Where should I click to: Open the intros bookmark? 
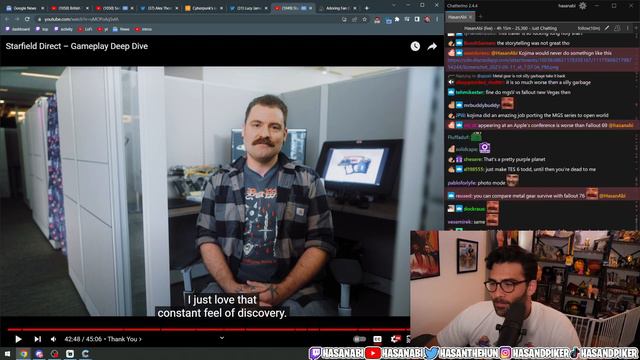click(143, 29)
